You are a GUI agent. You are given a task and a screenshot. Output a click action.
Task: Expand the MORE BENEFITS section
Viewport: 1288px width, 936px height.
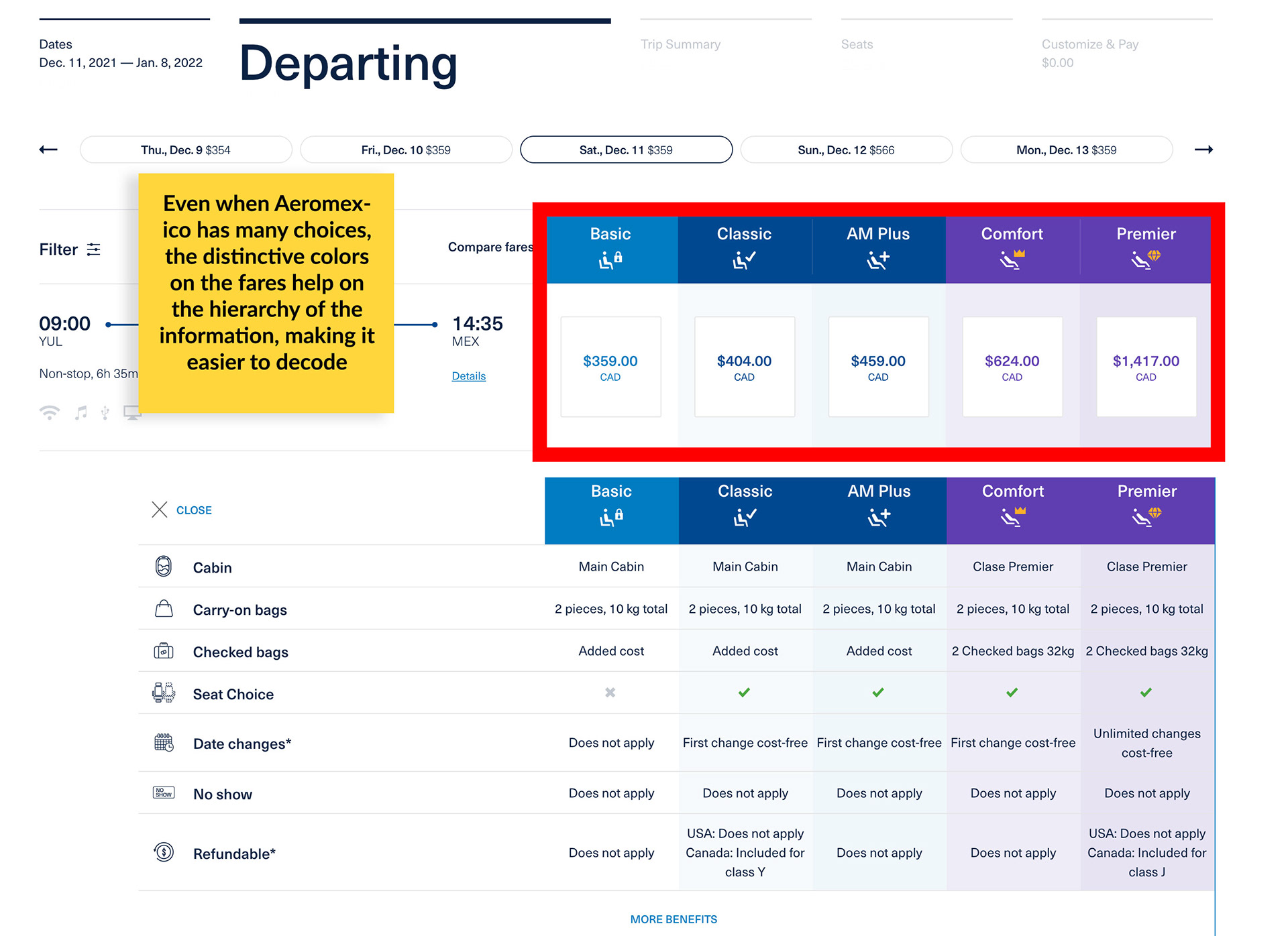pyautogui.click(x=674, y=919)
